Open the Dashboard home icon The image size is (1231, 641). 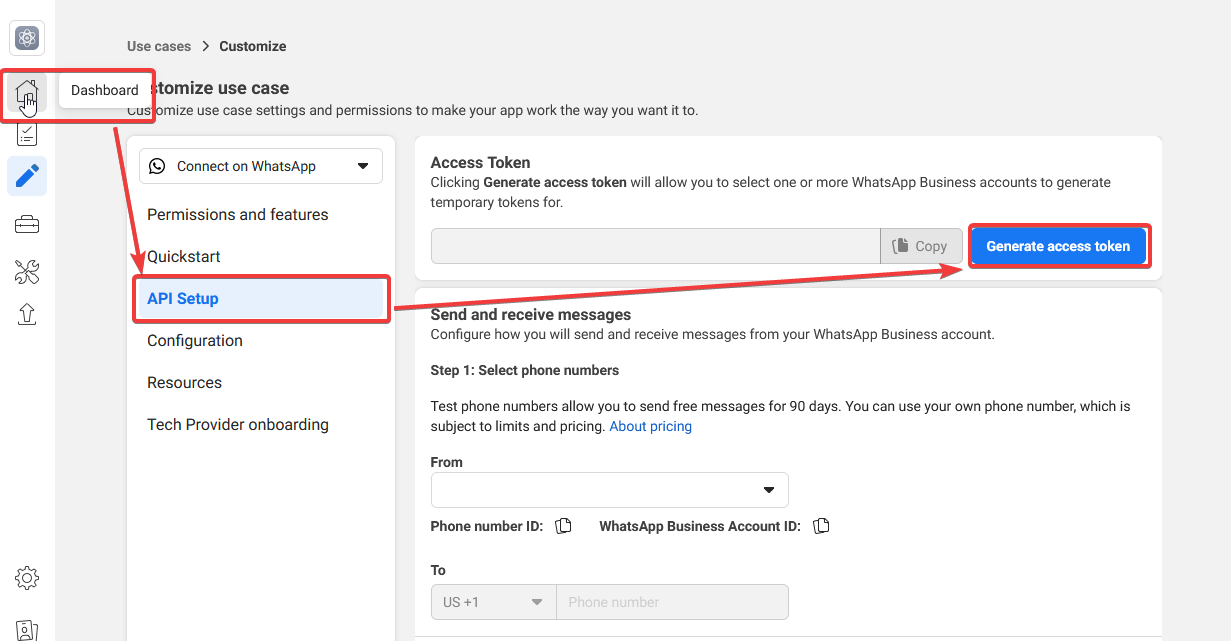coord(27,94)
